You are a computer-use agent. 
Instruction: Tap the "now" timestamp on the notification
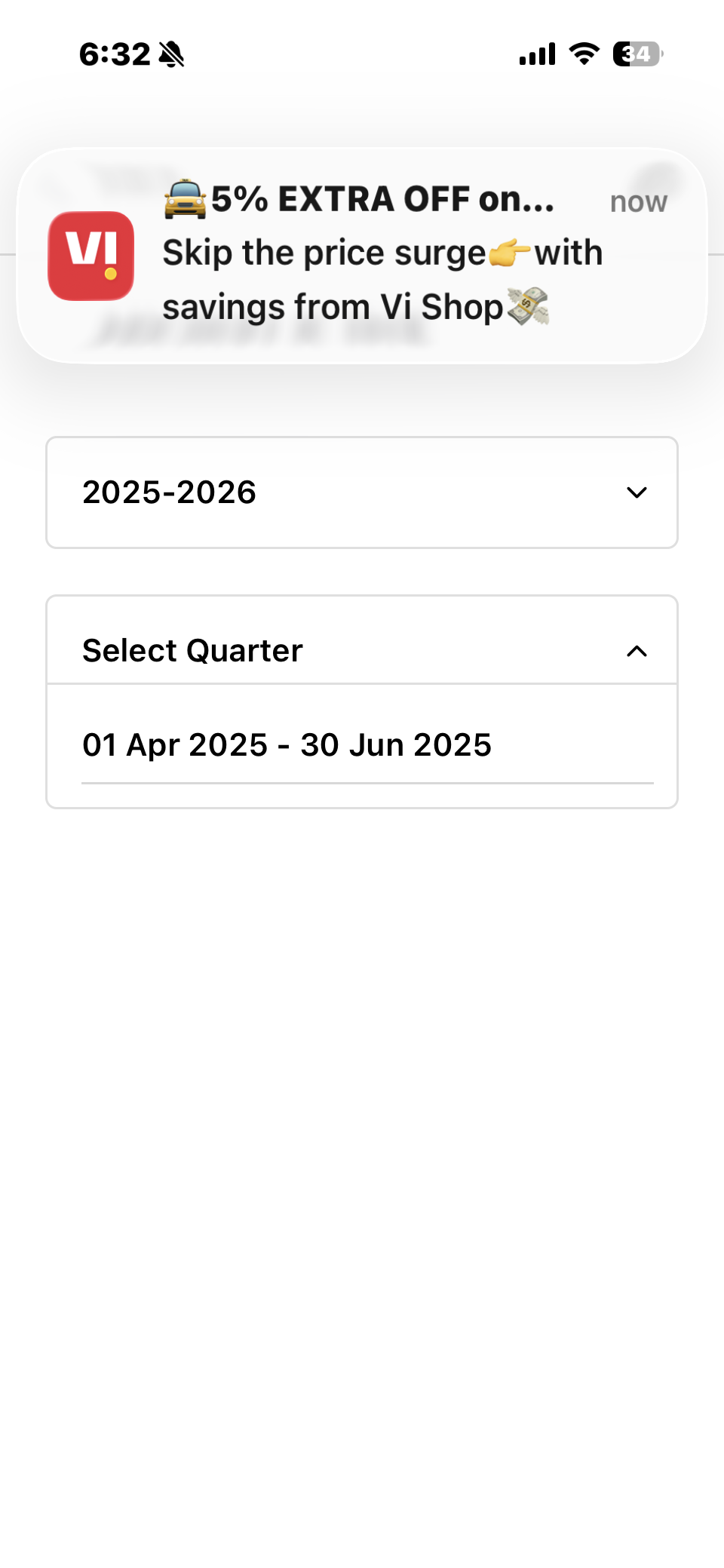[638, 202]
